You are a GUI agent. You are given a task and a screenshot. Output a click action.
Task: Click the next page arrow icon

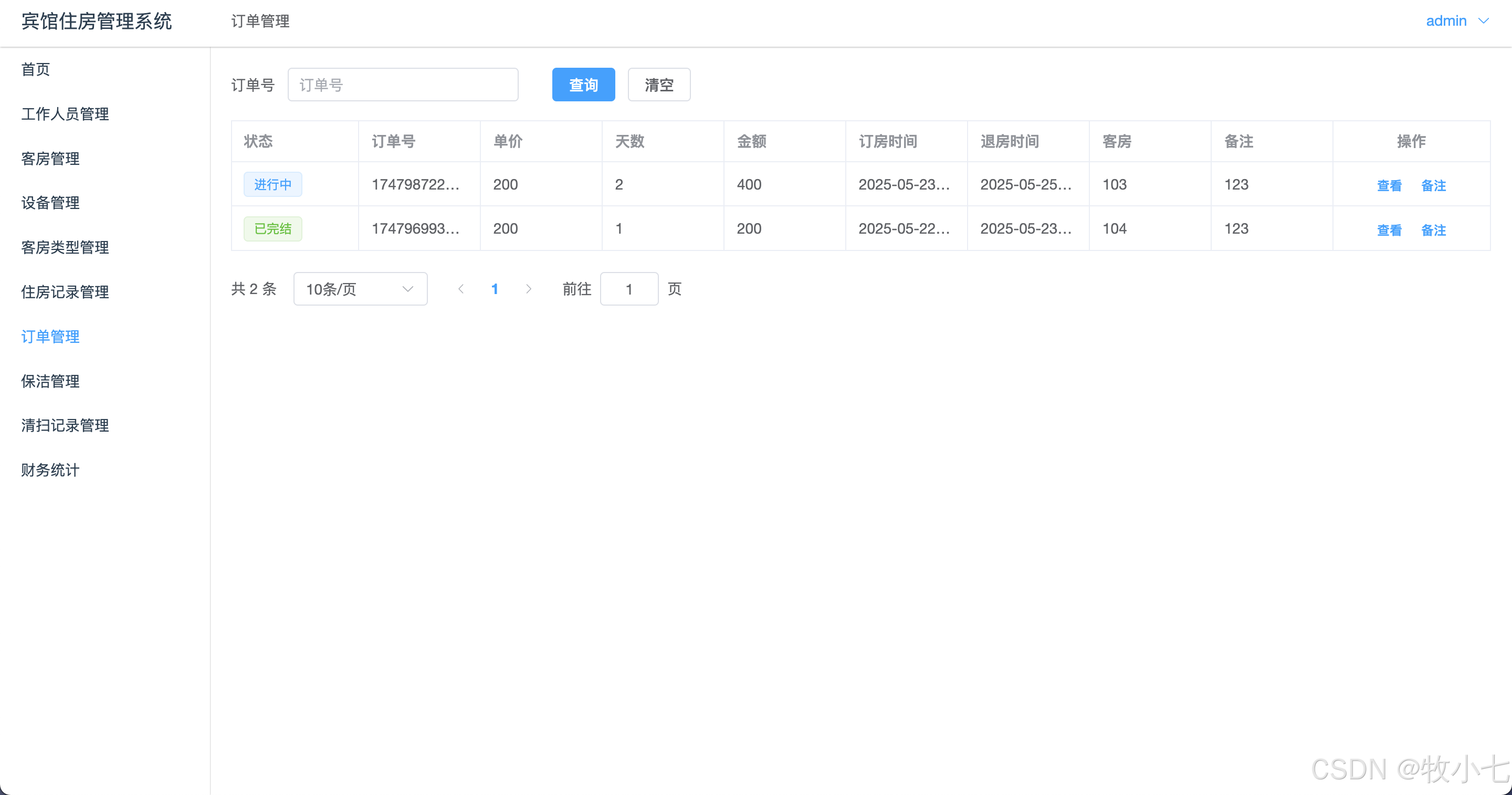(528, 289)
